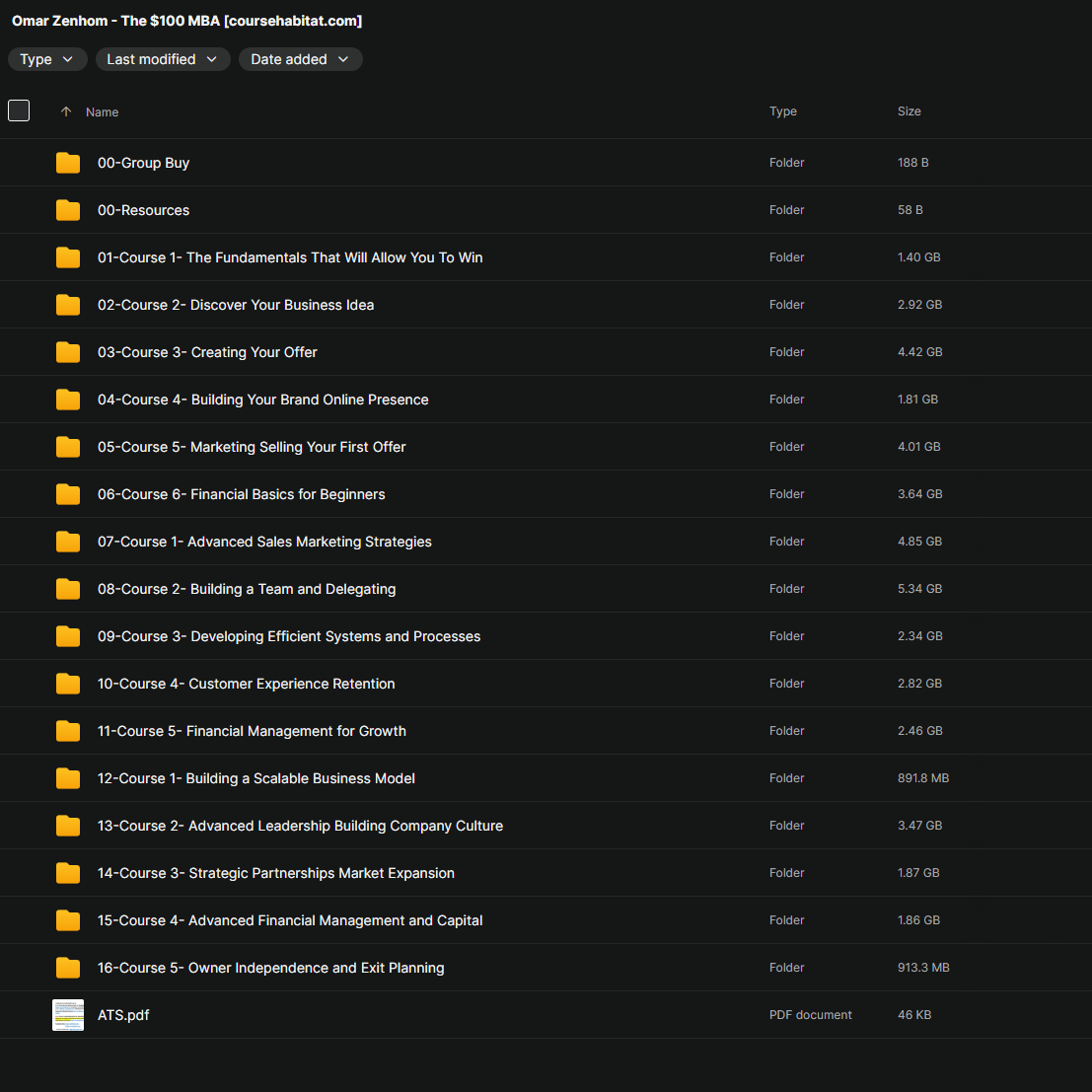Click folder icon for Owner Independence and Exit Planning
The width and height of the screenshot is (1092, 1092).
pyautogui.click(x=67, y=968)
